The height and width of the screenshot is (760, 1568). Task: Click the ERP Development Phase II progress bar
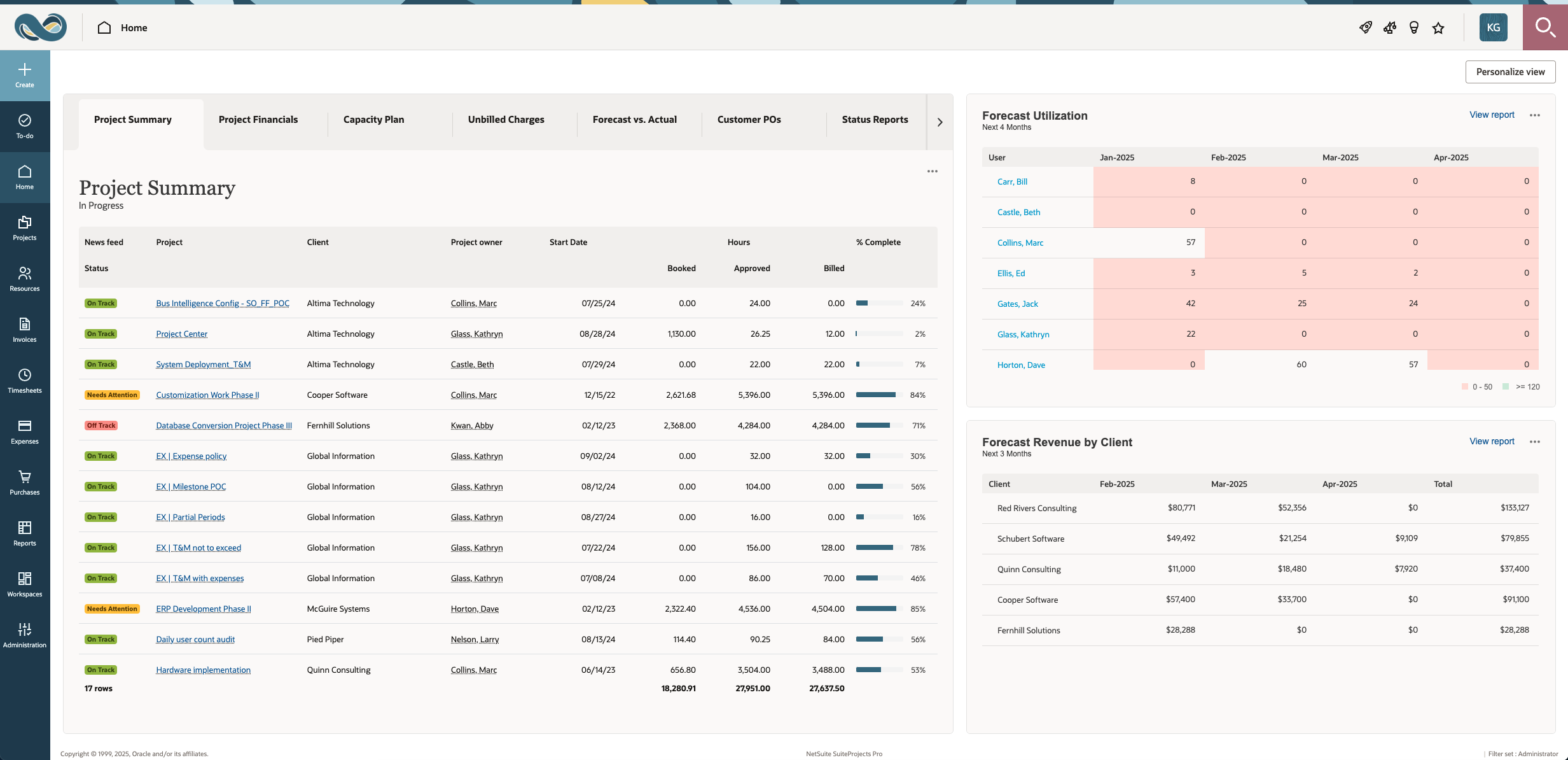coord(879,609)
